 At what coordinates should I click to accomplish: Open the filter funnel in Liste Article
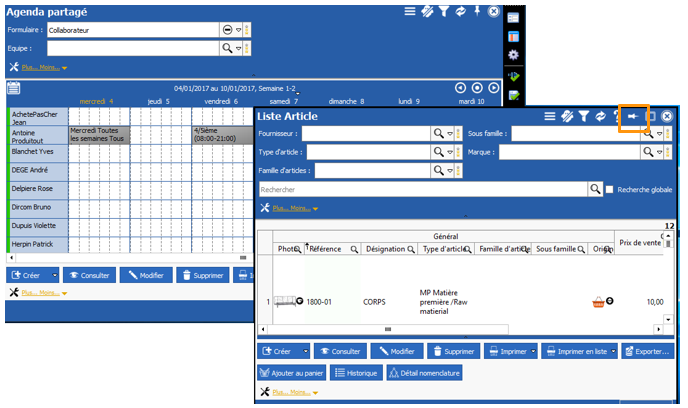(x=584, y=117)
